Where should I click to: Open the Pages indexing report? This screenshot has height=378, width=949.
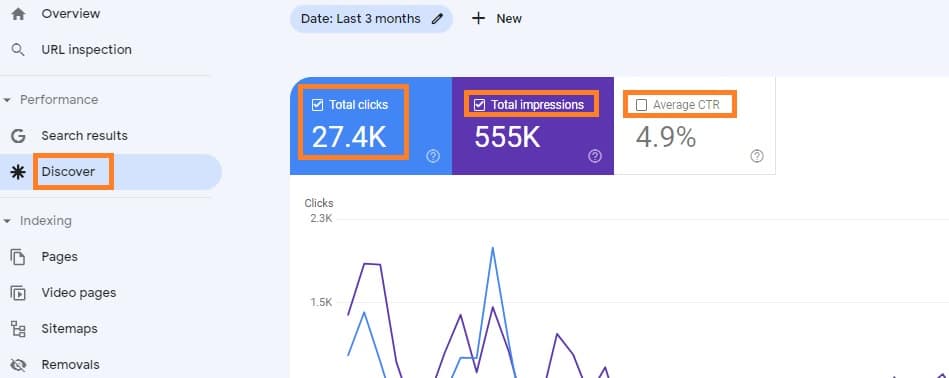(x=59, y=256)
